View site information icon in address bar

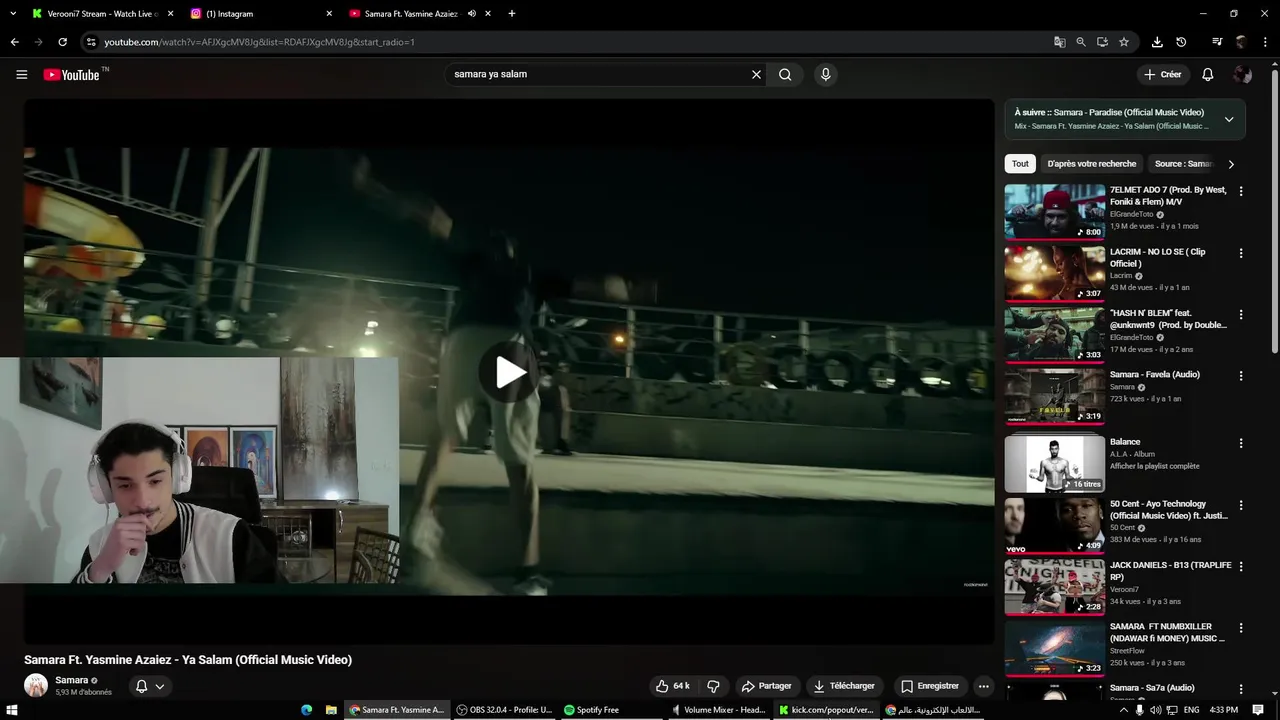91,42
